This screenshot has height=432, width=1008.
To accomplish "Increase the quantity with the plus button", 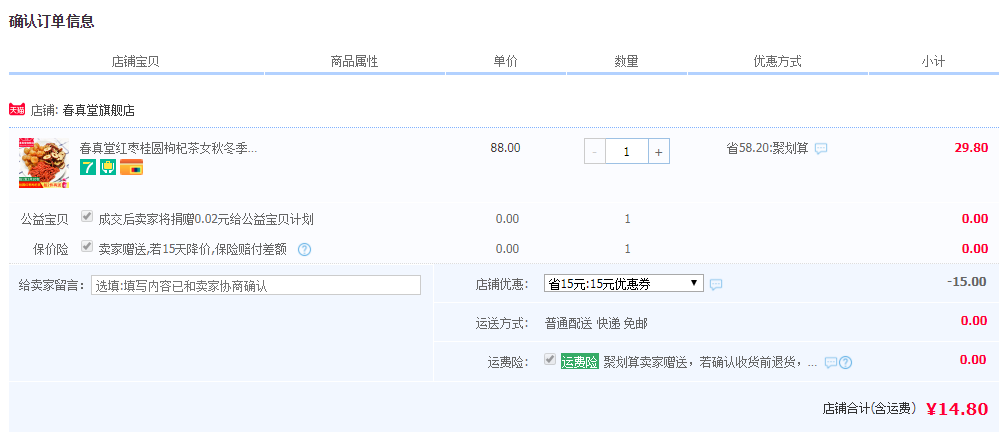I will pos(659,152).
